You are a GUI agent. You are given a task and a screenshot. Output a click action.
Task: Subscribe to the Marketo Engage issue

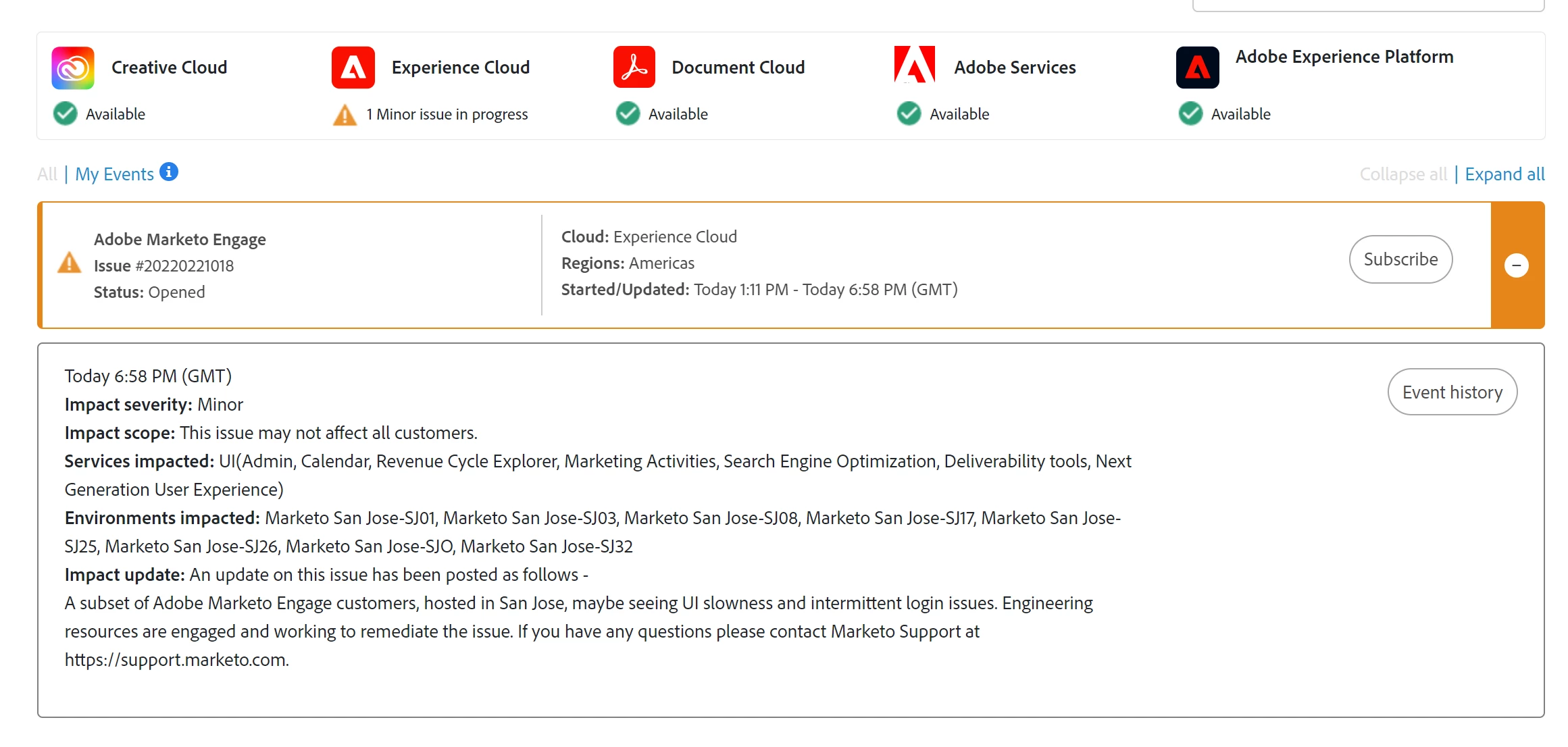(1400, 259)
